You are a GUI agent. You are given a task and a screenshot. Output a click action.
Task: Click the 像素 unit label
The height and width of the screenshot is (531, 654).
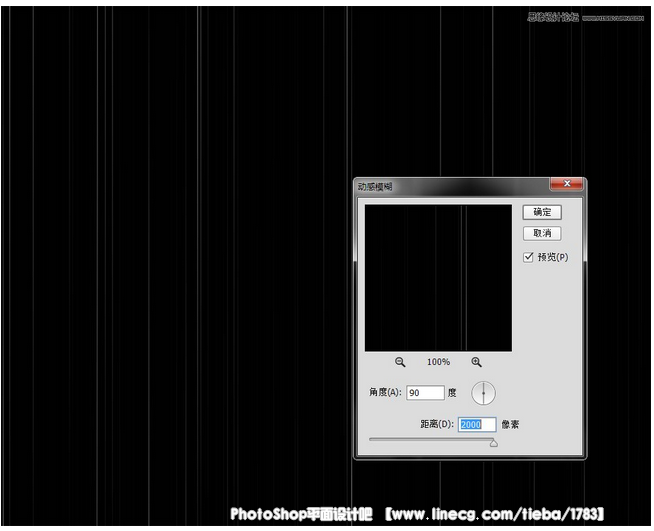(x=509, y=424)
